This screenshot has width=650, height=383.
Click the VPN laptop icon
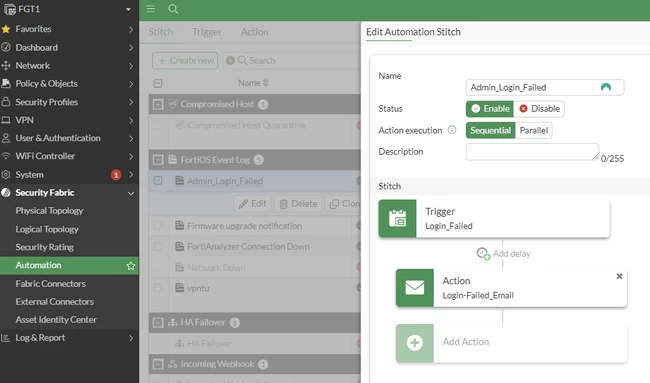(x=6, y=120)
